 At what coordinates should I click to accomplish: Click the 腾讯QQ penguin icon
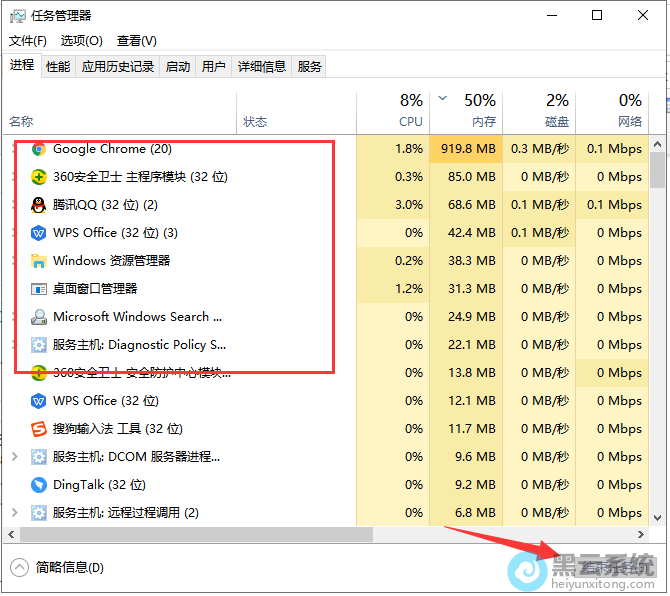(x=39, y=205)
